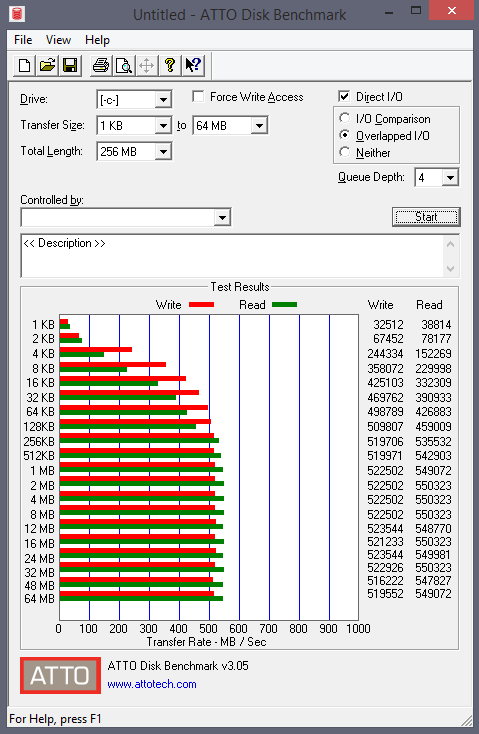Open the File menu
Screen dimensions: 479x734
23,40
